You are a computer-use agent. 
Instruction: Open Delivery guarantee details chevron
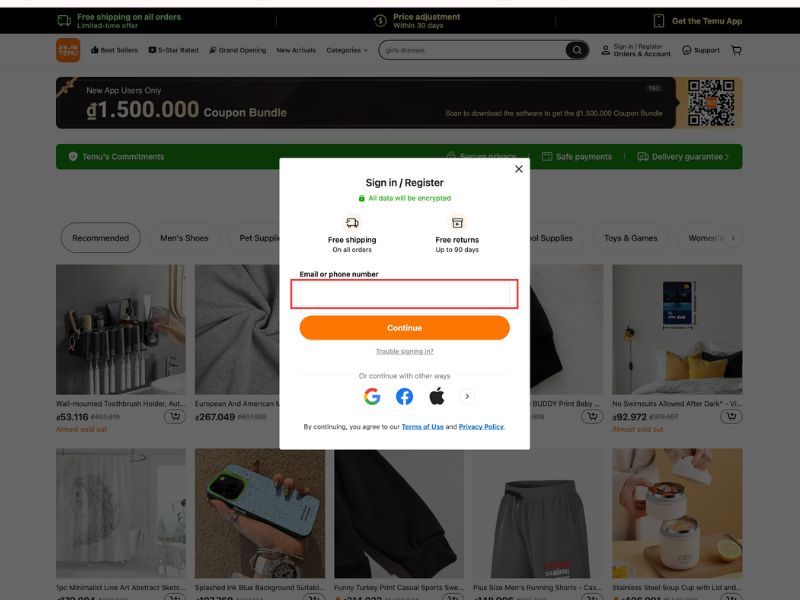point(727,157)
